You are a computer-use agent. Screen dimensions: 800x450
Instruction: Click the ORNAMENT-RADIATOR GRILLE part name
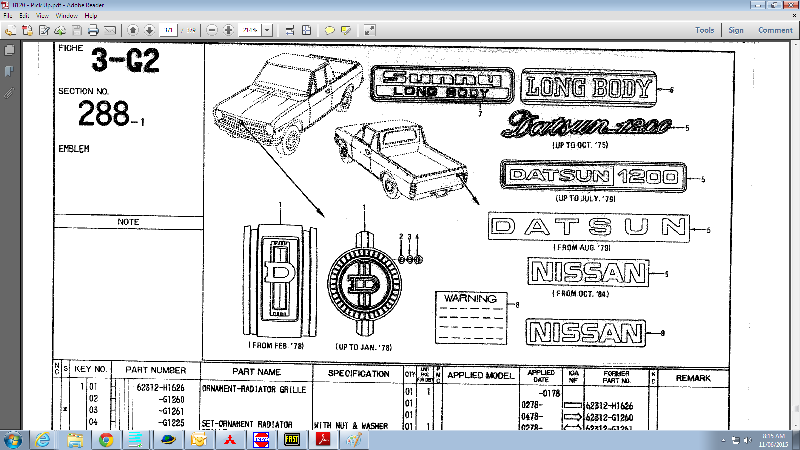(254, 389)
